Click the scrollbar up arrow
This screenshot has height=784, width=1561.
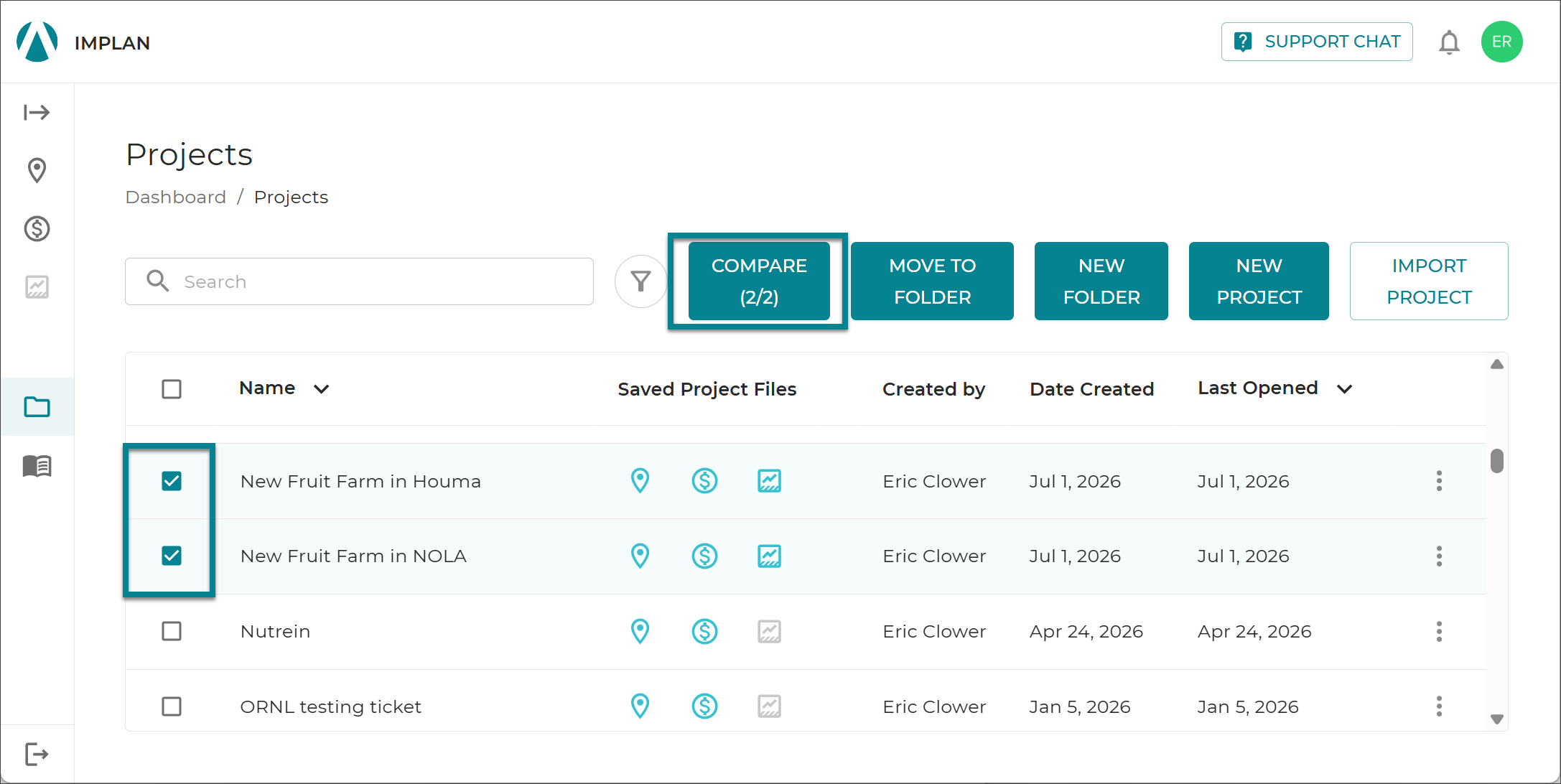click(1496, 365)
